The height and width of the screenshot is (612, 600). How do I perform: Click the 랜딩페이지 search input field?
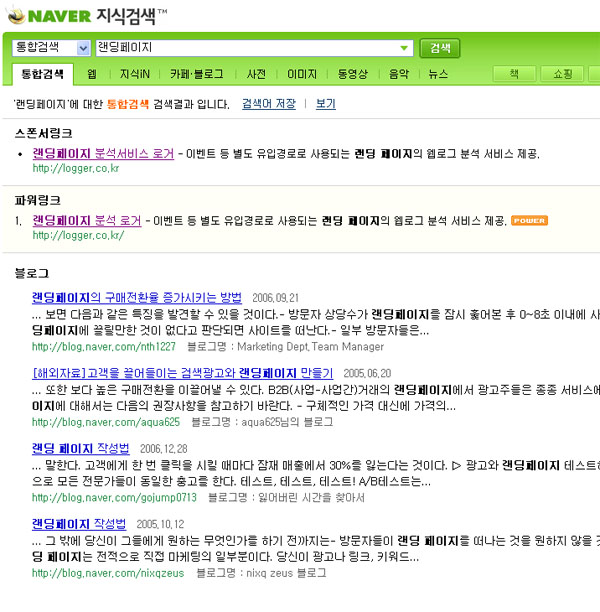pos(254,48)
